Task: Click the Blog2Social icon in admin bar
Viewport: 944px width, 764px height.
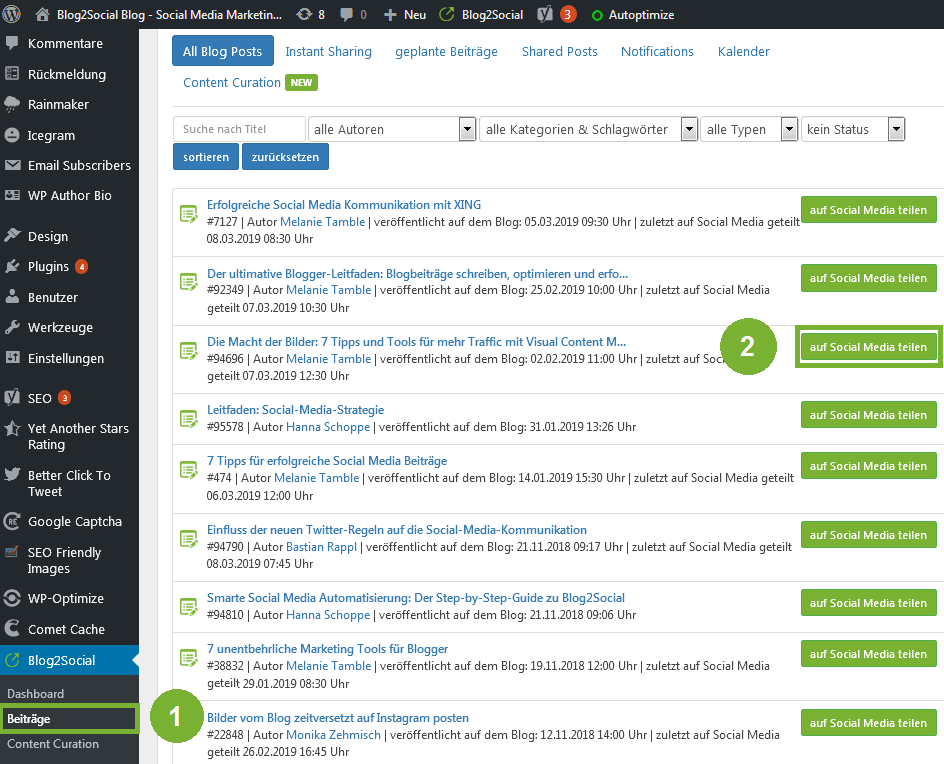Action: (447, 14)
